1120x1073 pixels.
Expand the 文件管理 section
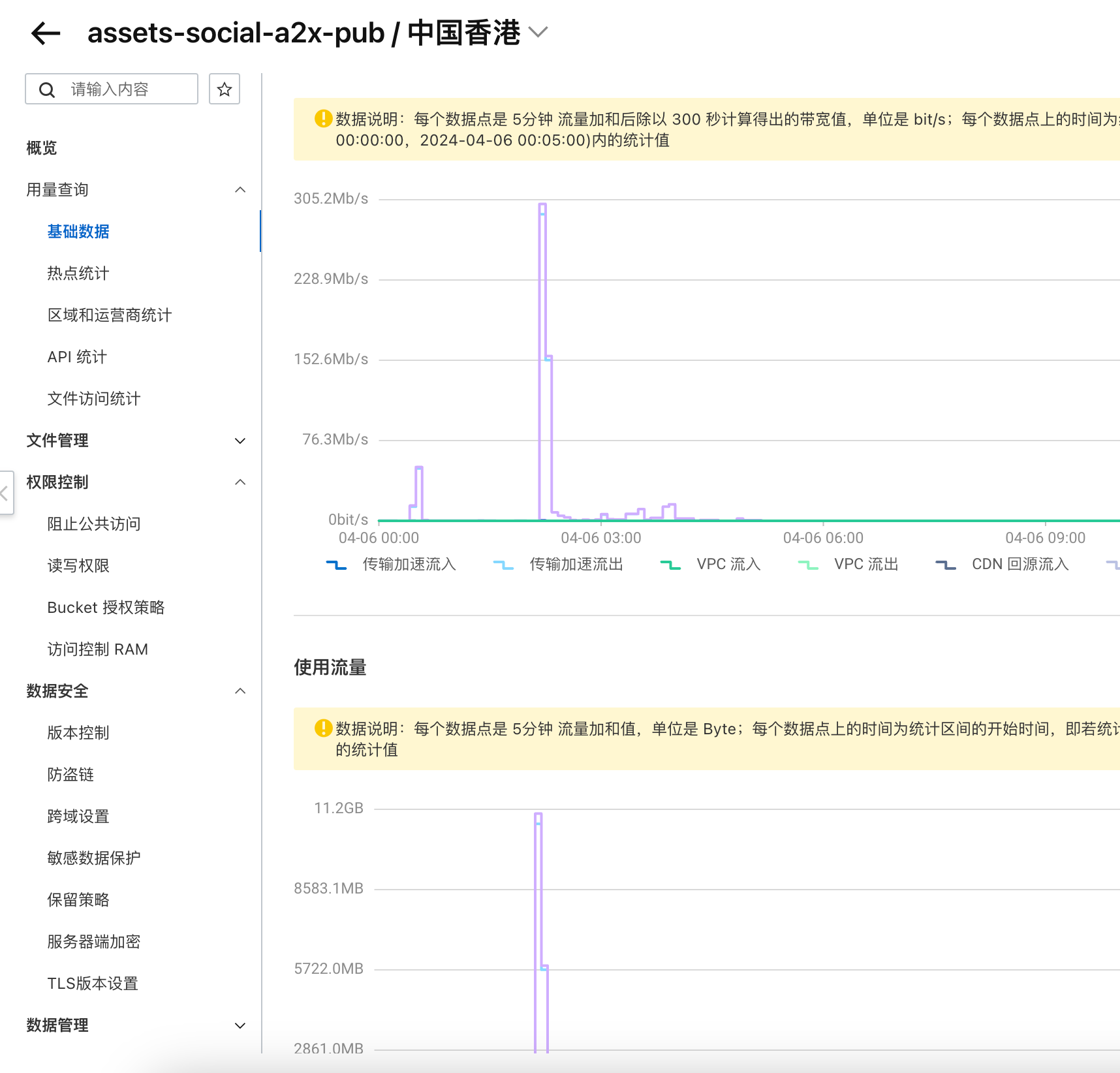240,441
